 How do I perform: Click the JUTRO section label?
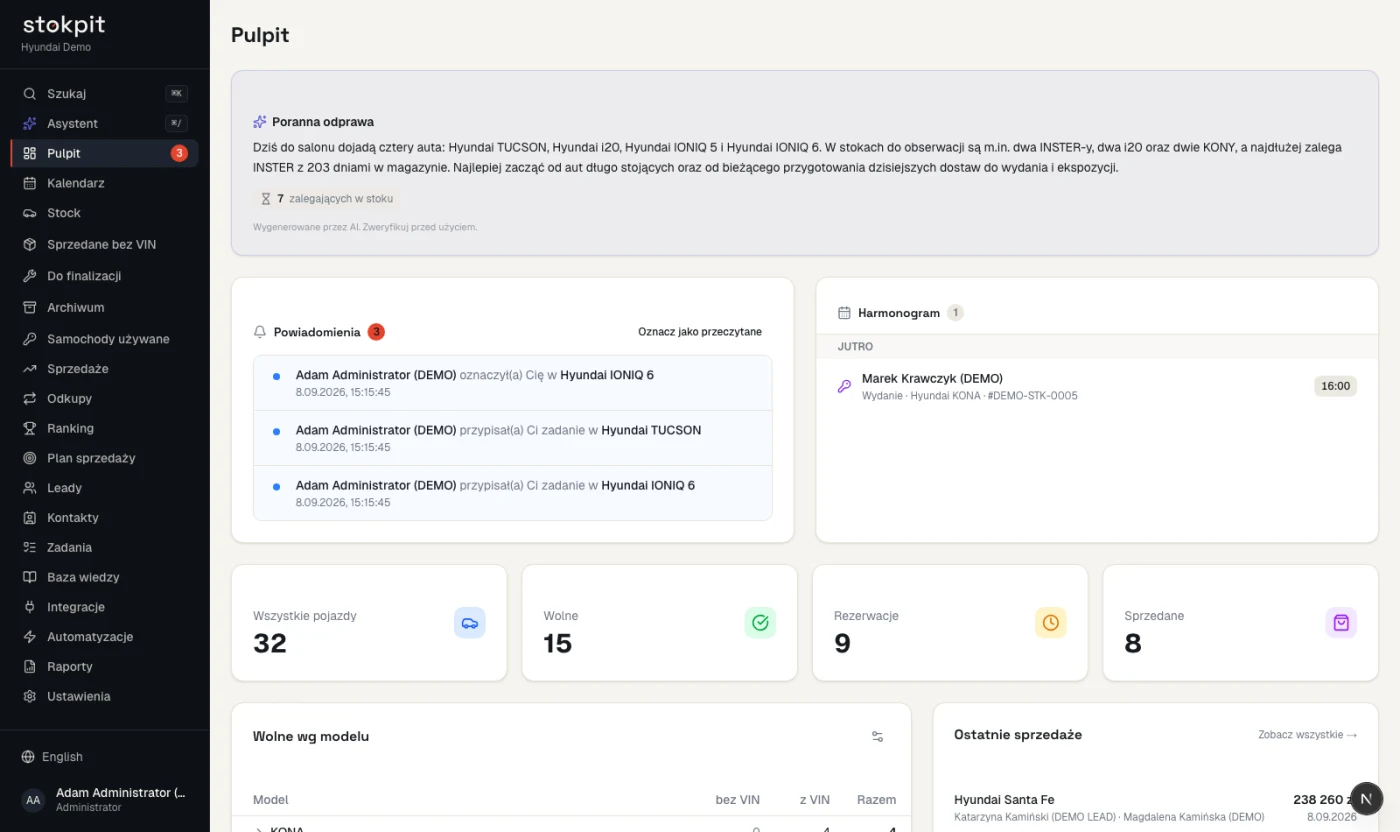[855, 347]
